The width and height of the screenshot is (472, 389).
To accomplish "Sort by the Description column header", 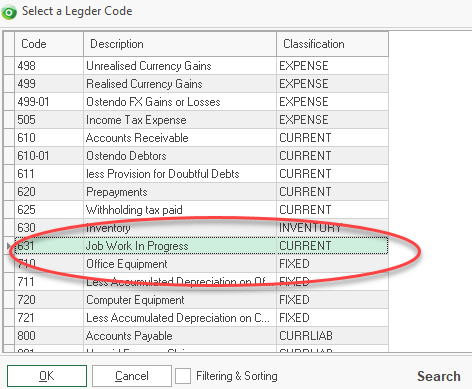I will pyautogui.click(x=180, y=44).
